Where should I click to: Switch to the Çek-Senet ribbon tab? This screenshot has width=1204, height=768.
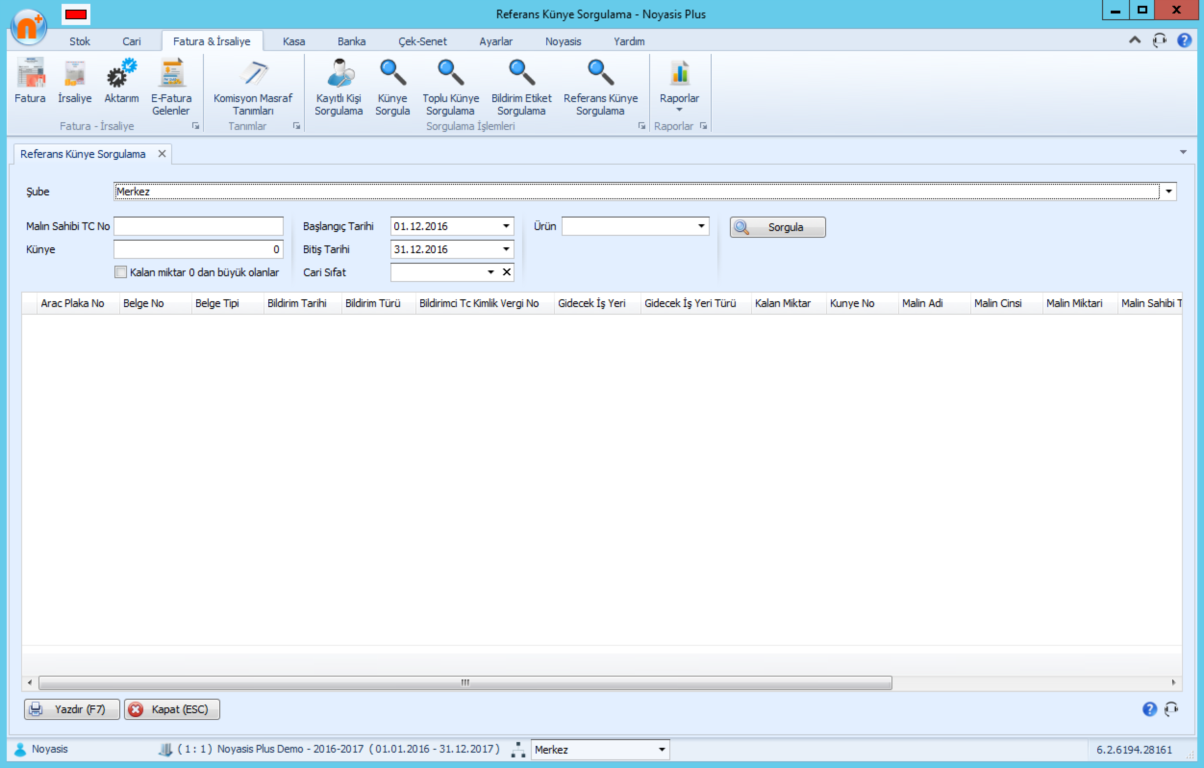click(x=423, y=42)
